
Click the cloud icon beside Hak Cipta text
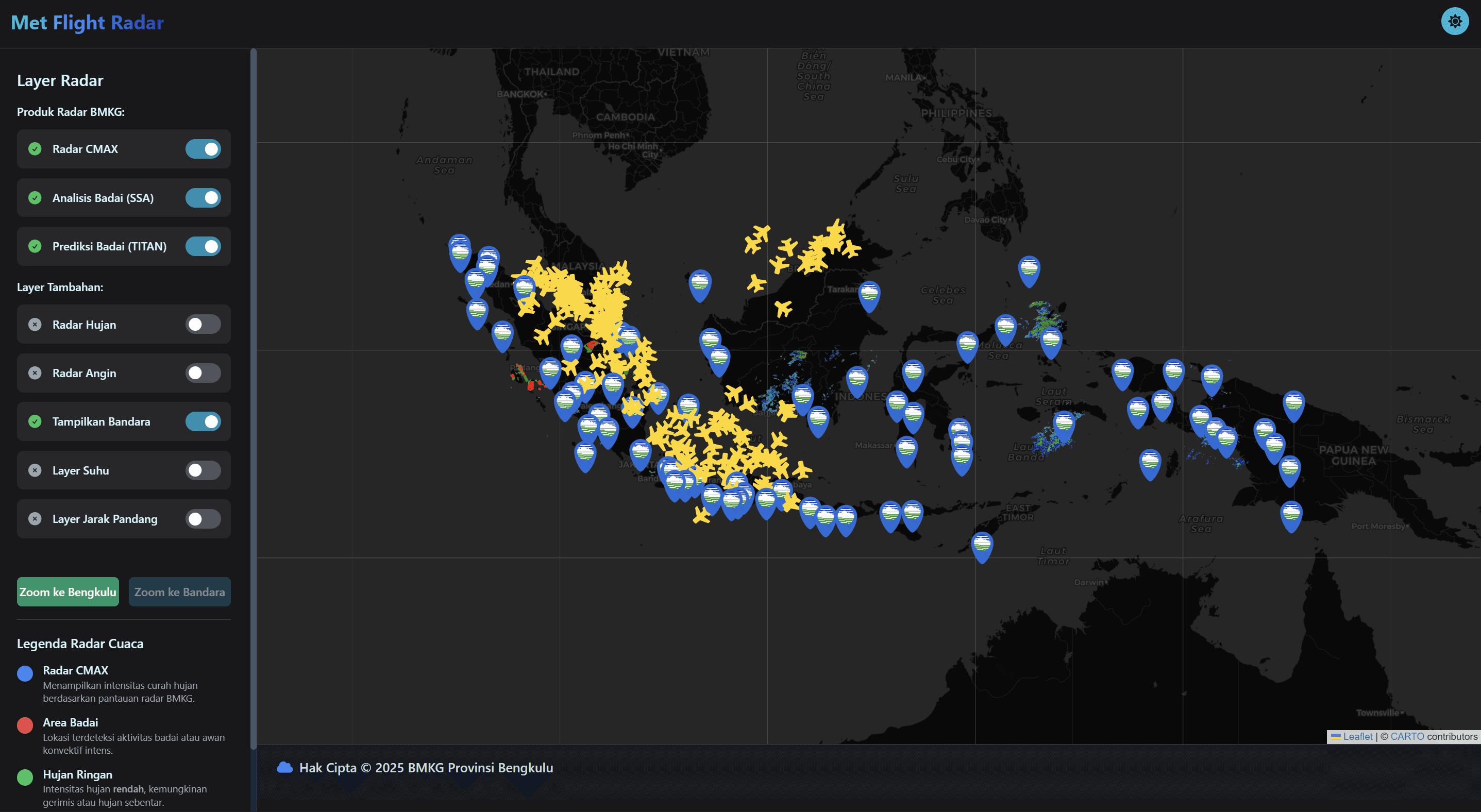(x=285, y=767)
